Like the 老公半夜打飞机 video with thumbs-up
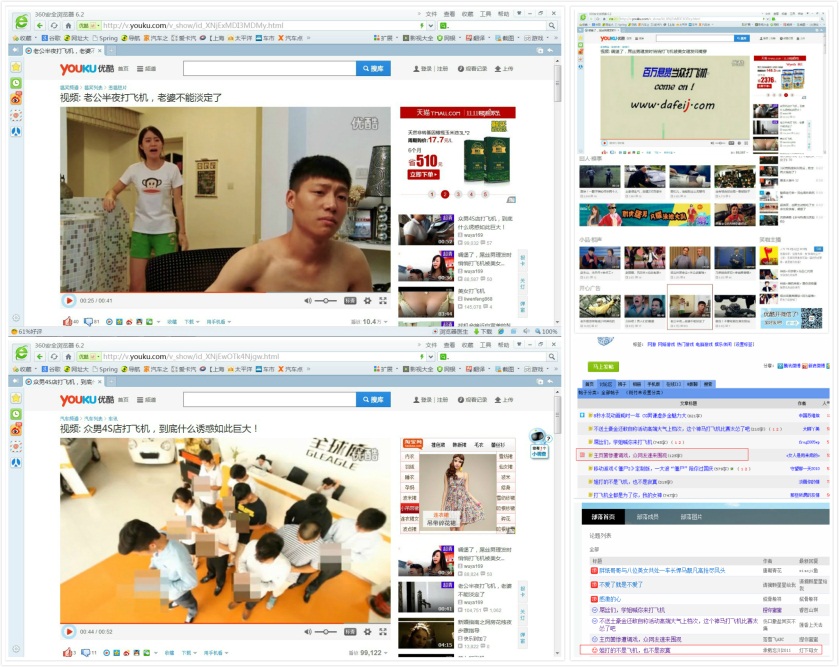Image resolution: width=839 pixels, height=667 pixels. point(67,321)
